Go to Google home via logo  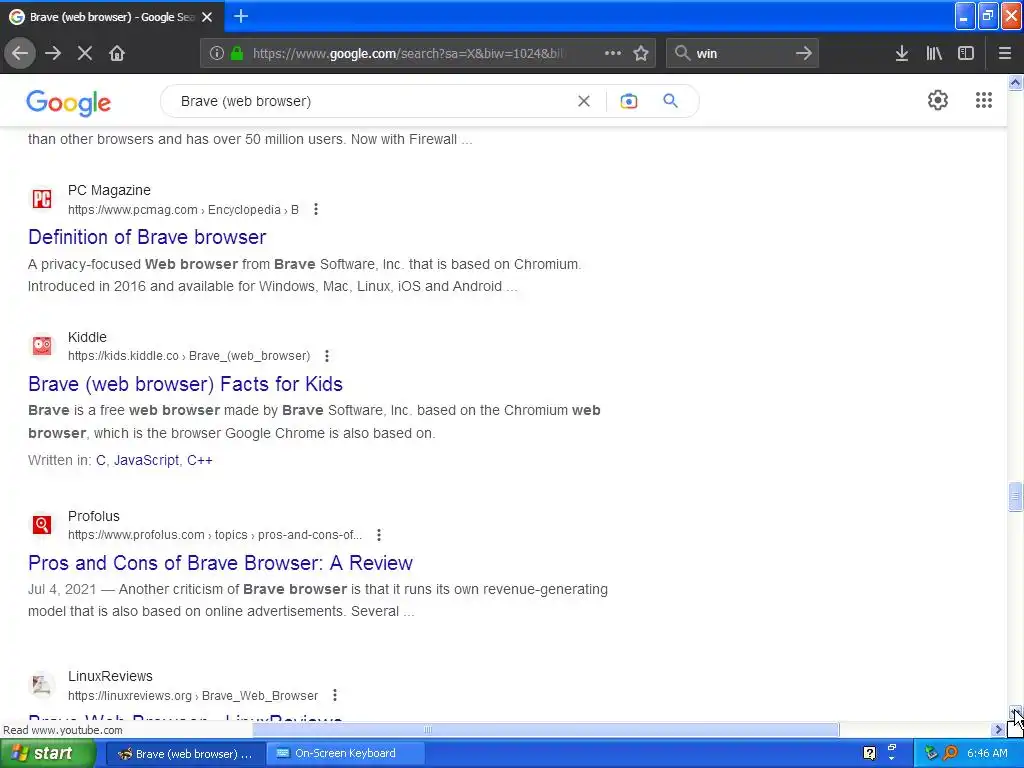pos(69,103)
